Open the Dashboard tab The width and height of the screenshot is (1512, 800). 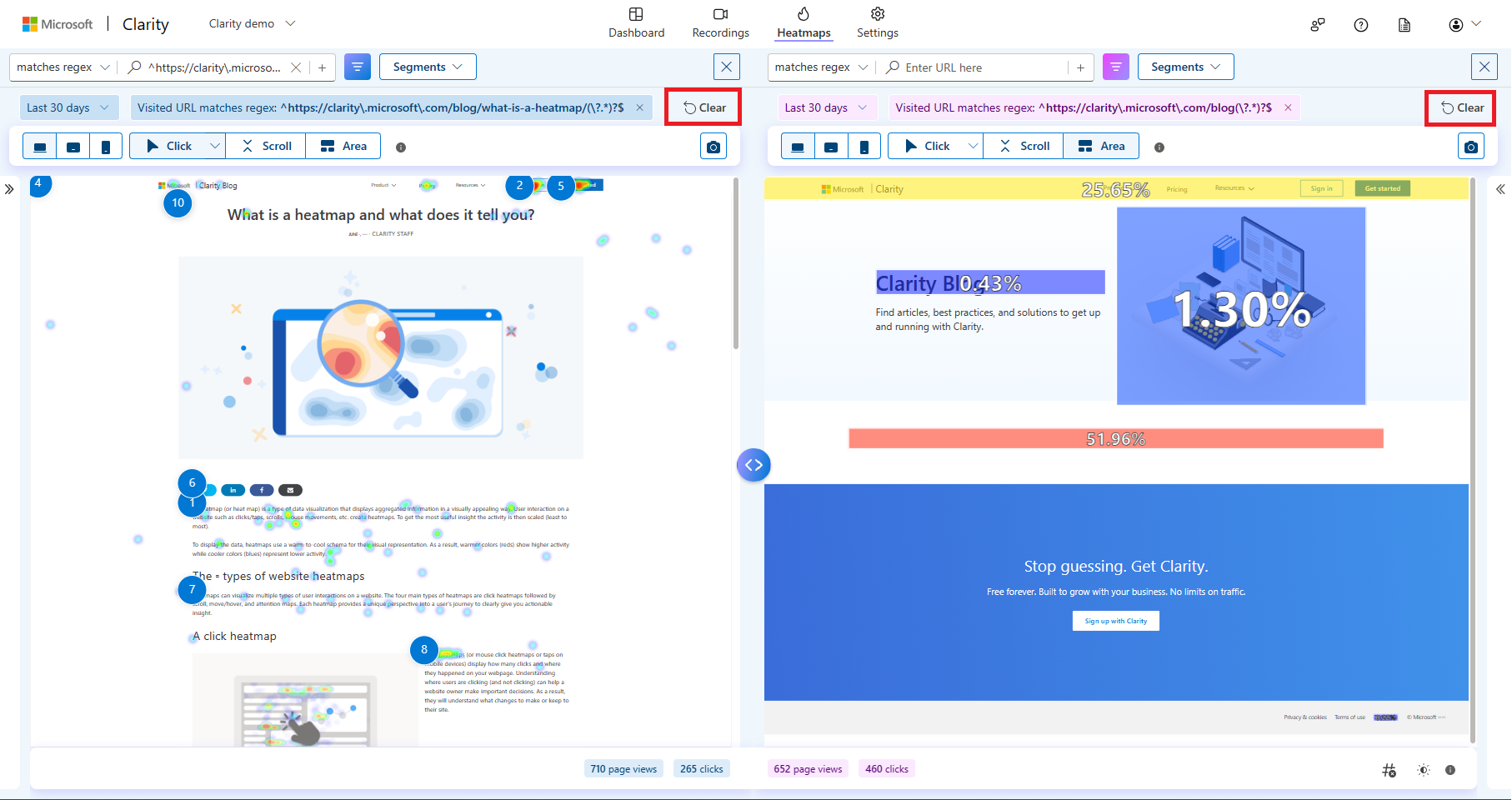click(x=636, y=23)
